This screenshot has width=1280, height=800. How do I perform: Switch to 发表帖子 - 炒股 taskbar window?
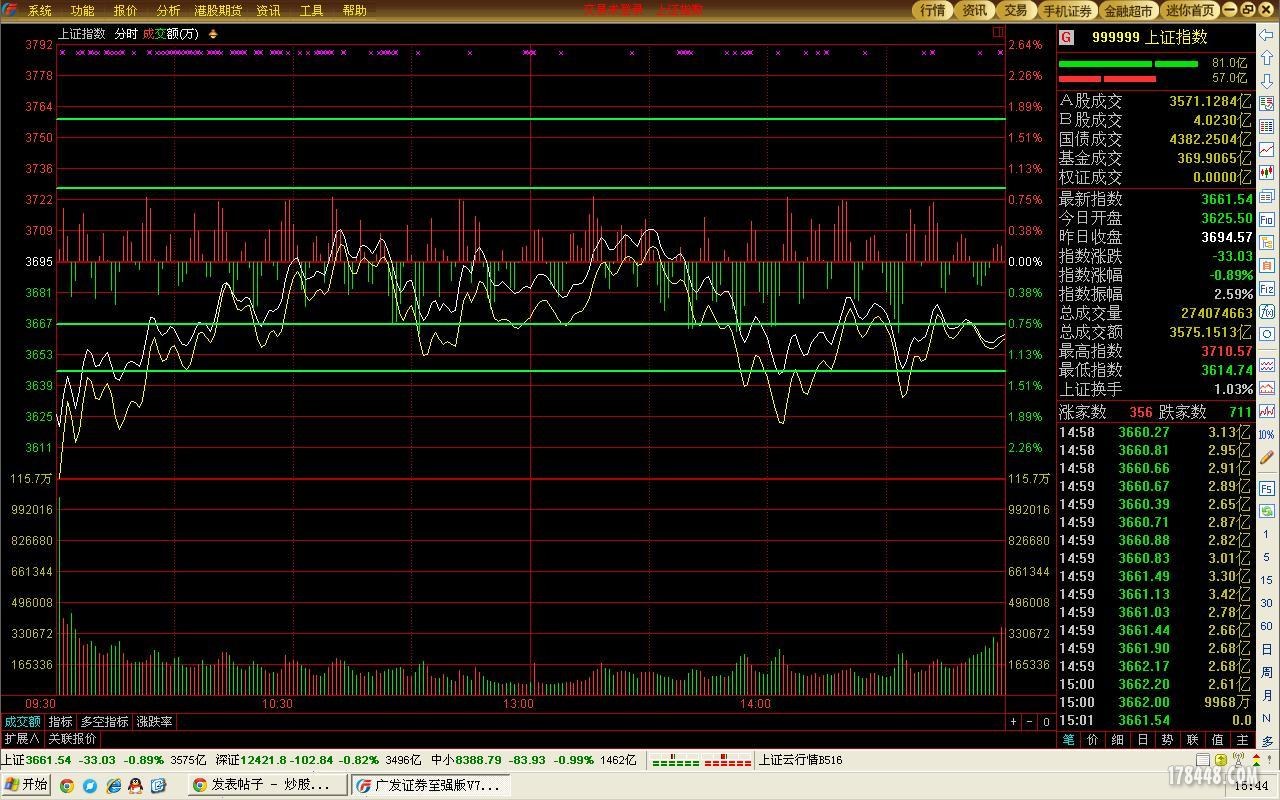267,785
